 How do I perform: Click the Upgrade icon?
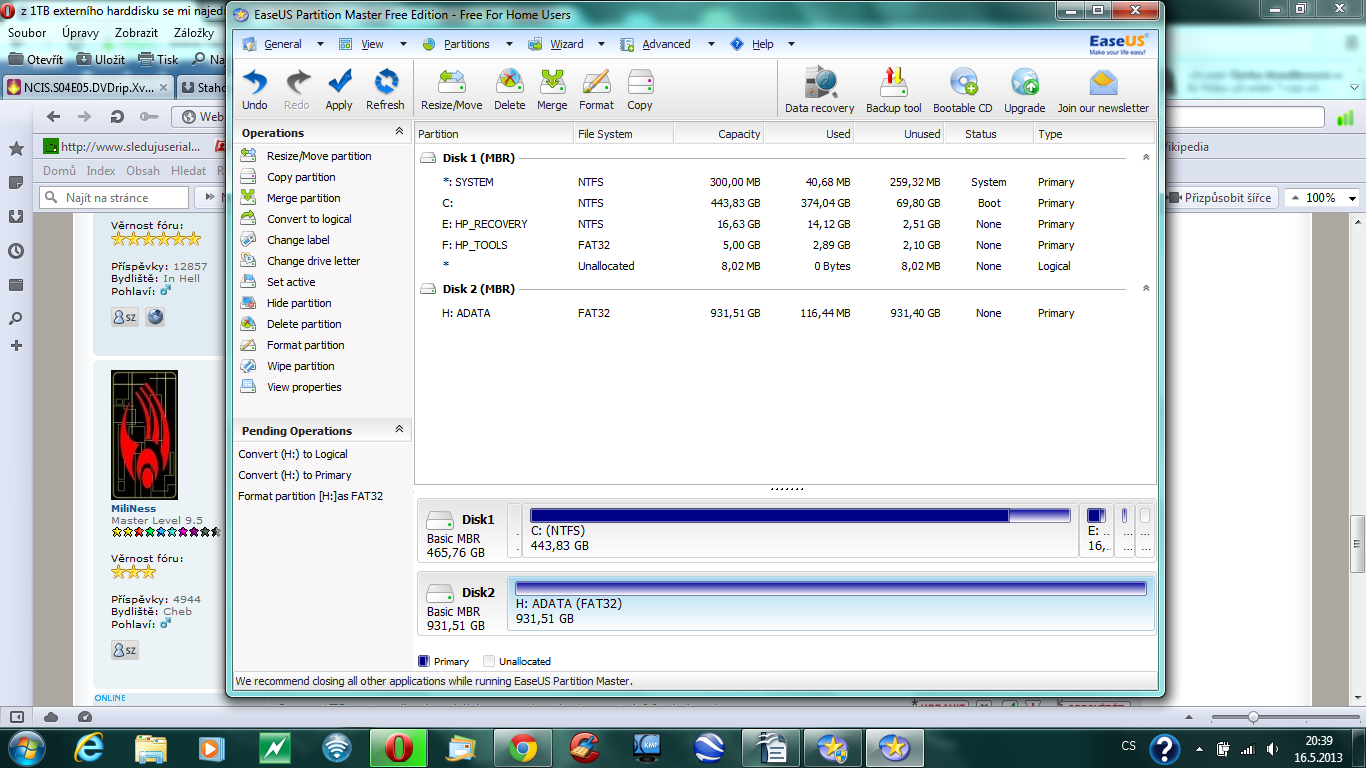1025,89
